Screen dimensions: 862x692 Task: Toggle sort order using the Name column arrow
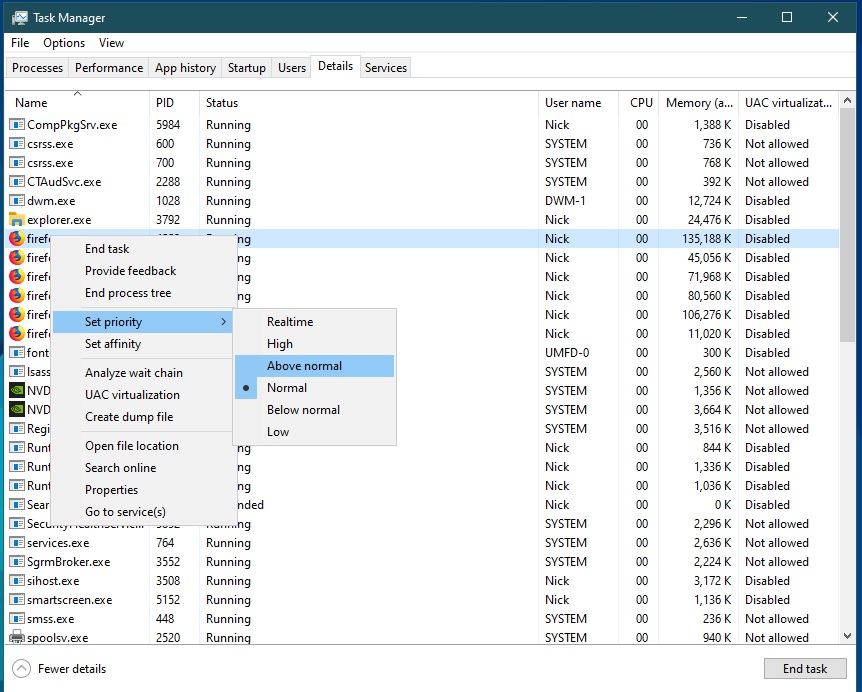coord(78,93)
